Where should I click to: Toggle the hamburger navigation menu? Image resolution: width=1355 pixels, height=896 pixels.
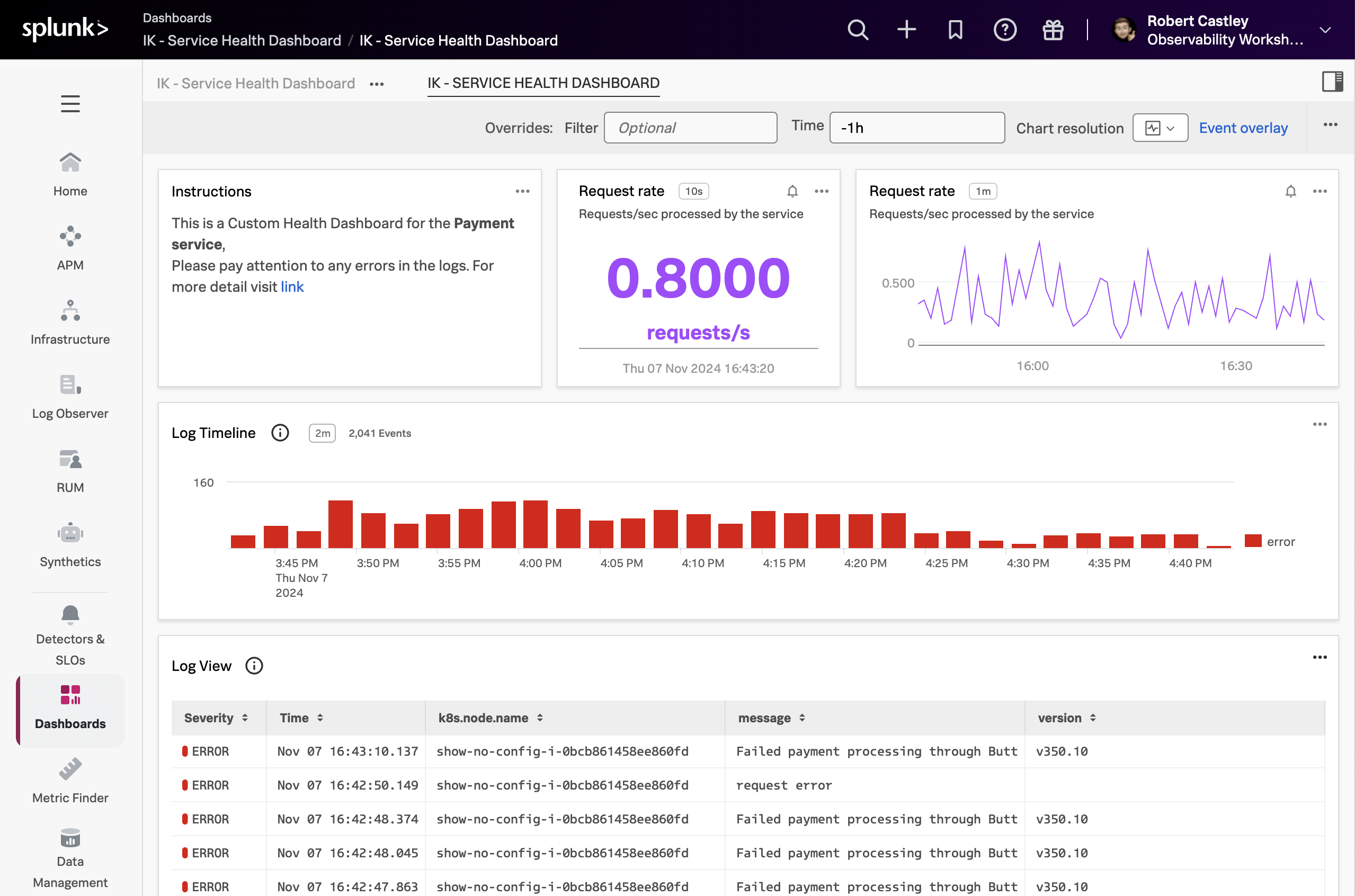[70, 104]
